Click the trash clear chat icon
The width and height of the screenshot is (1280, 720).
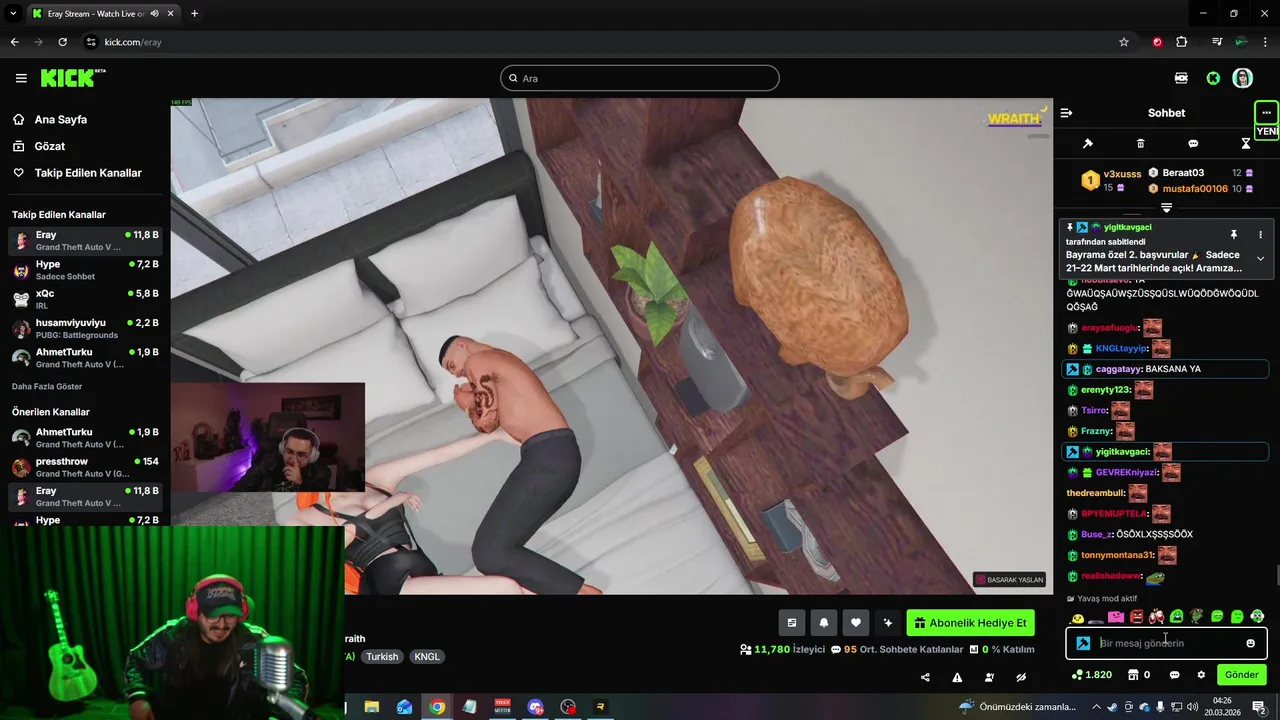1140,144
